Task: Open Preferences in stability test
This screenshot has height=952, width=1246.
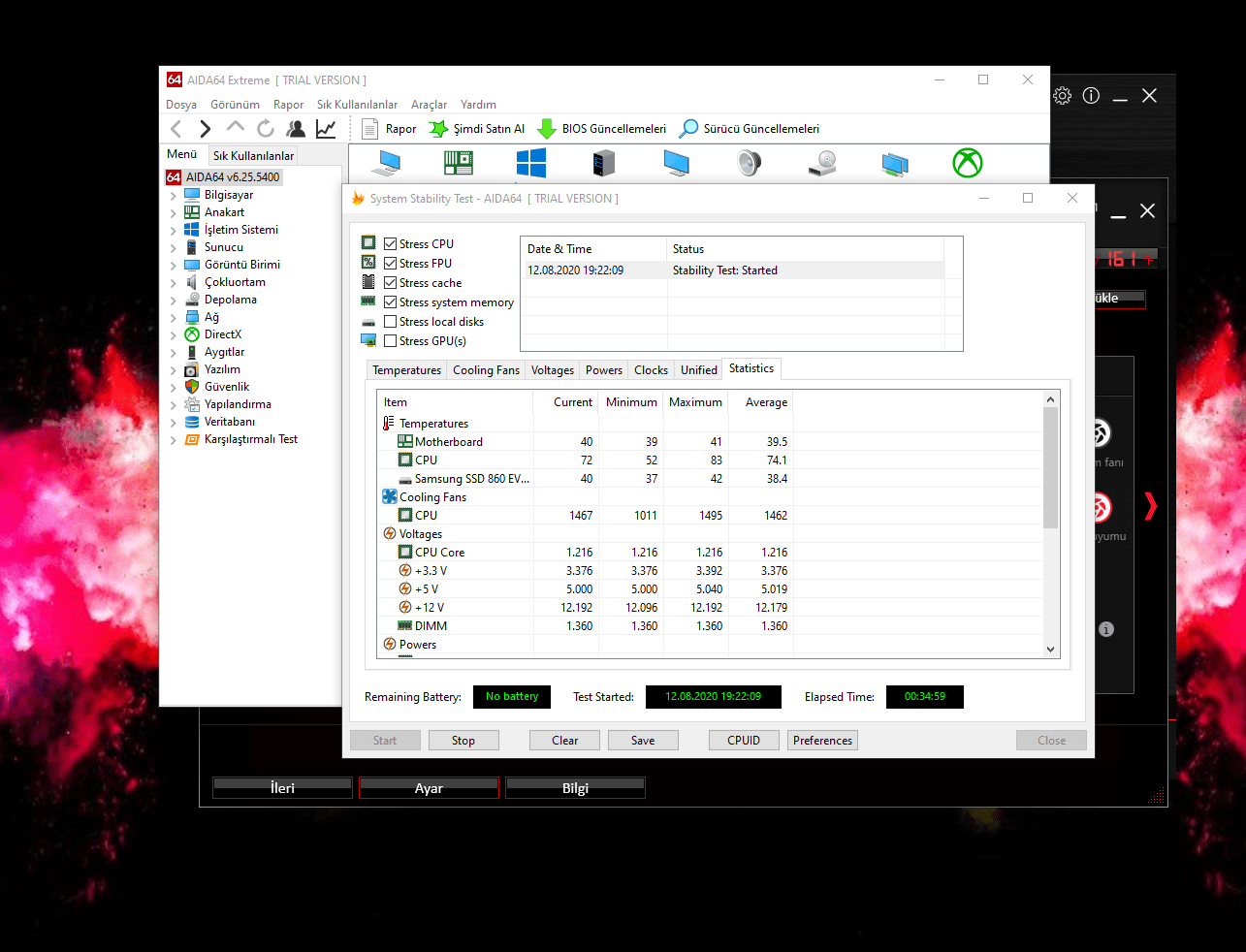Action: pos(823,741)
